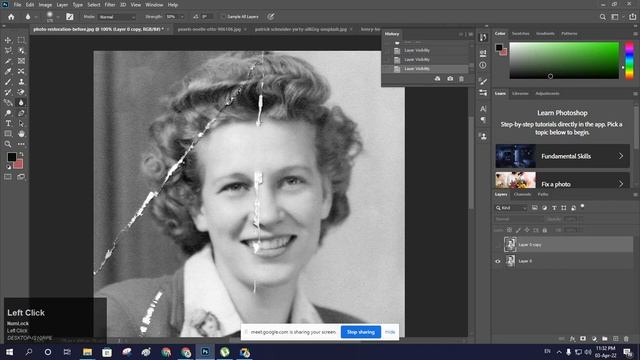Open the Fix a photo tutorial card
This screenshot has width=640, height=360.
562,180
